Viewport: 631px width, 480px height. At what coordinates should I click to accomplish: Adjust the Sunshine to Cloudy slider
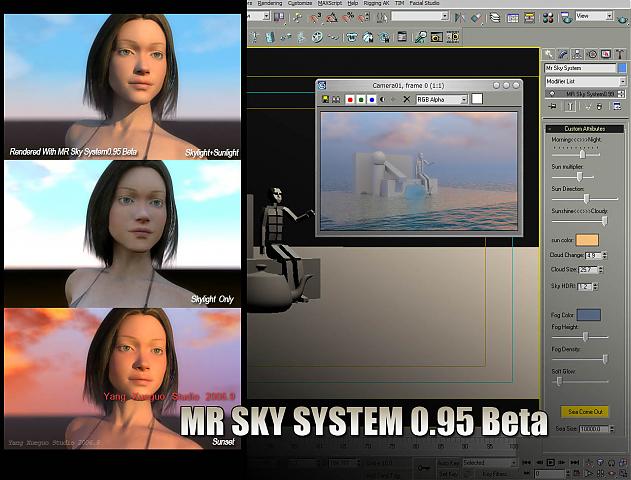tap(604, 221)
